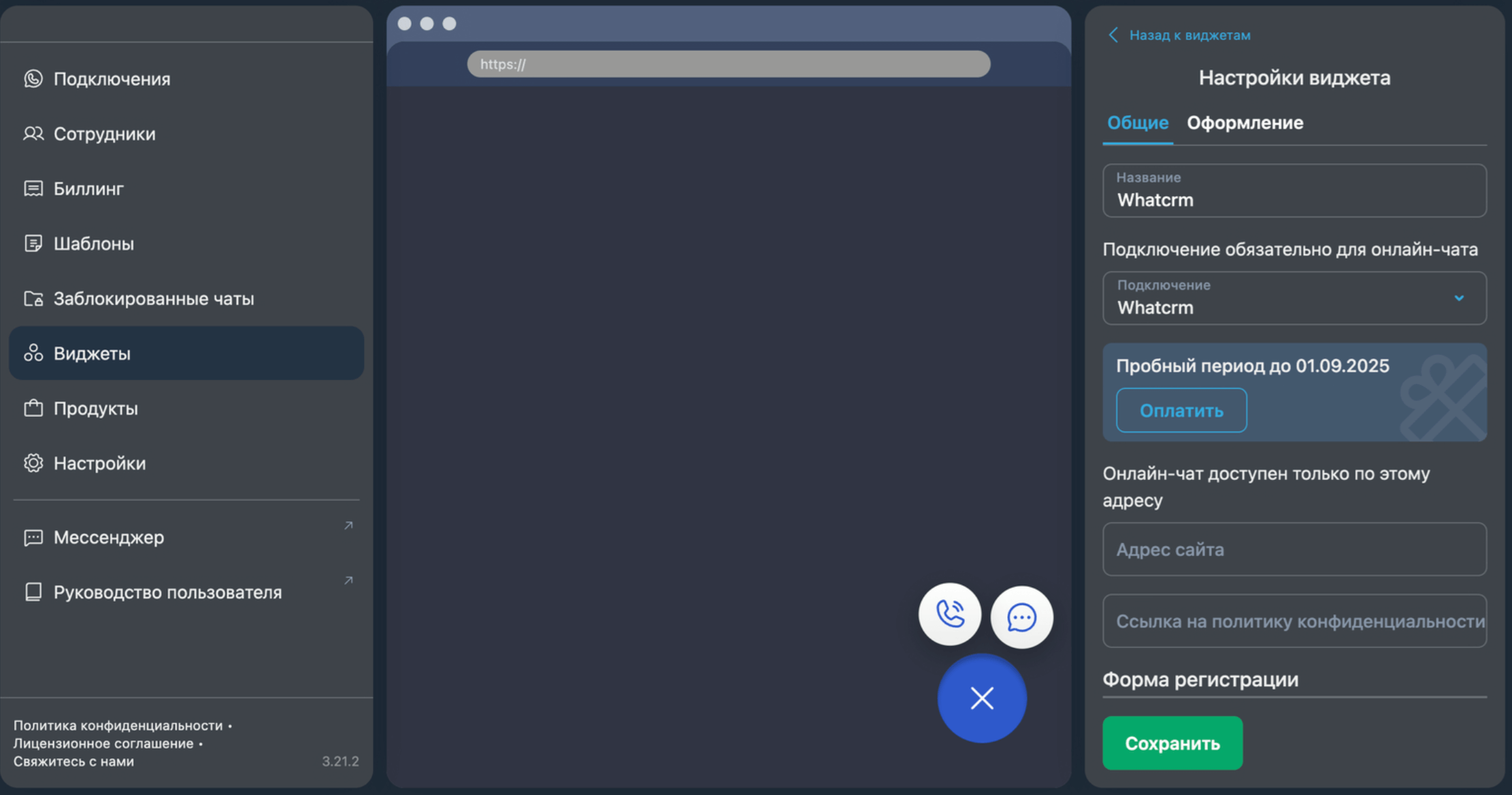
Task: Open Руководство пользователя link
Action: click(167, 593)
